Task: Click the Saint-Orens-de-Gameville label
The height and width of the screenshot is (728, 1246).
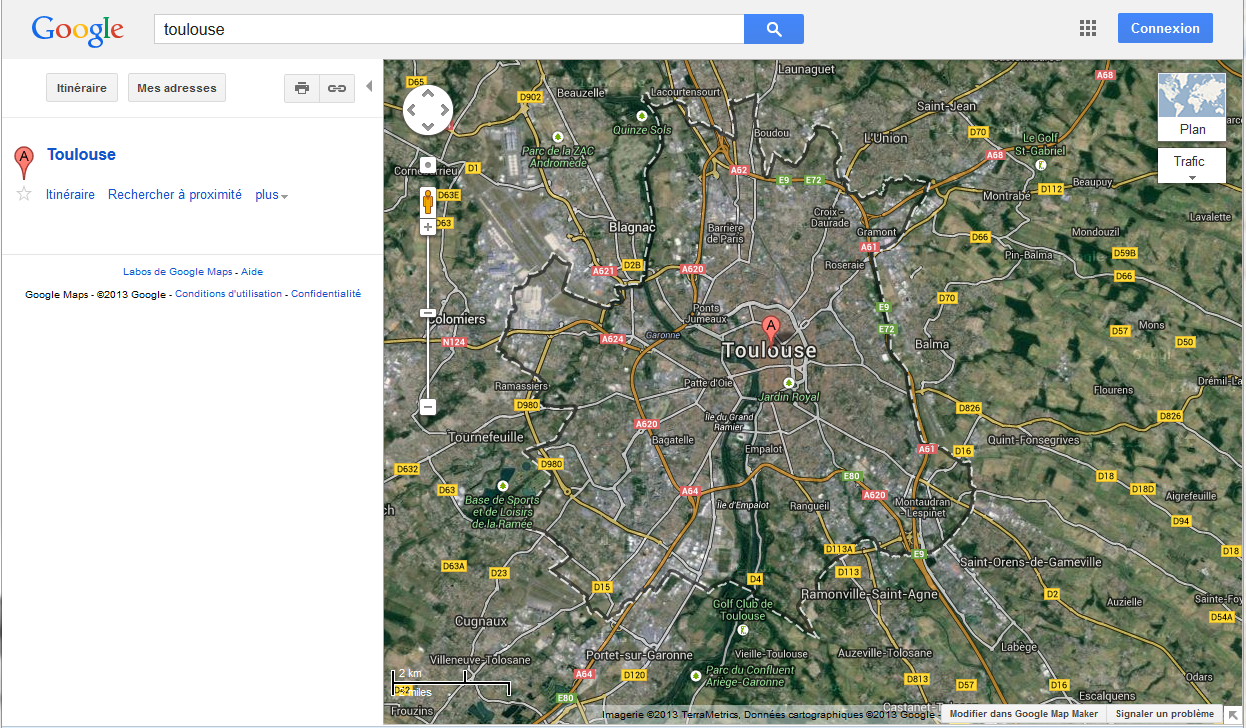Action: tap(1031, 562)
